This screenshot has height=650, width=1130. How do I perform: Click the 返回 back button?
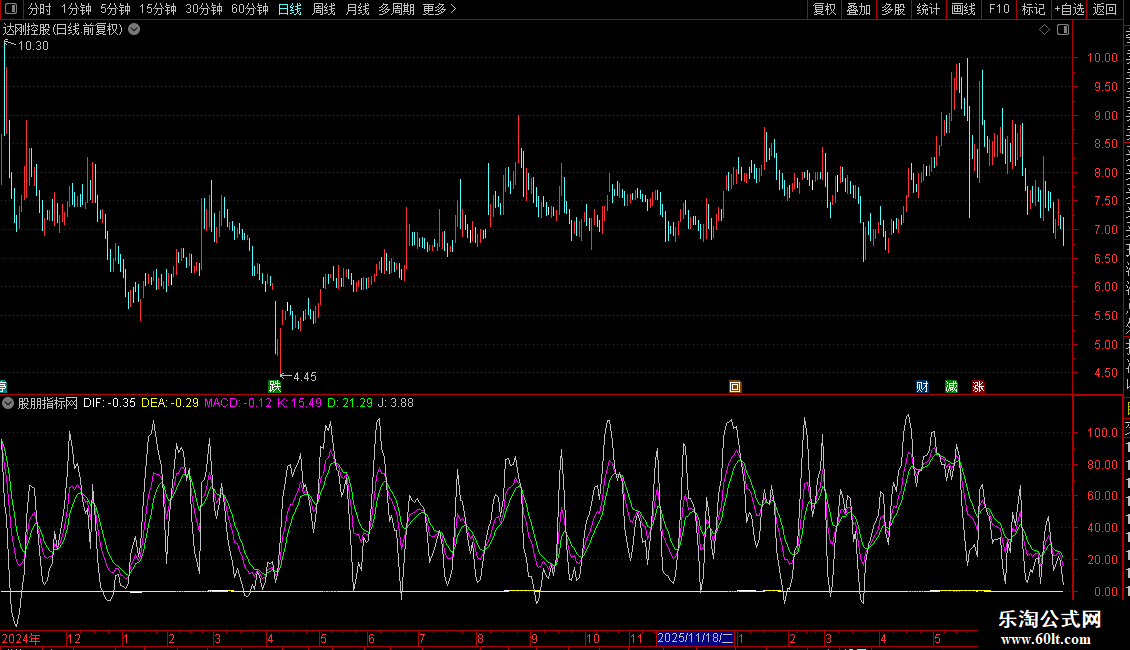coord(1105,9)
